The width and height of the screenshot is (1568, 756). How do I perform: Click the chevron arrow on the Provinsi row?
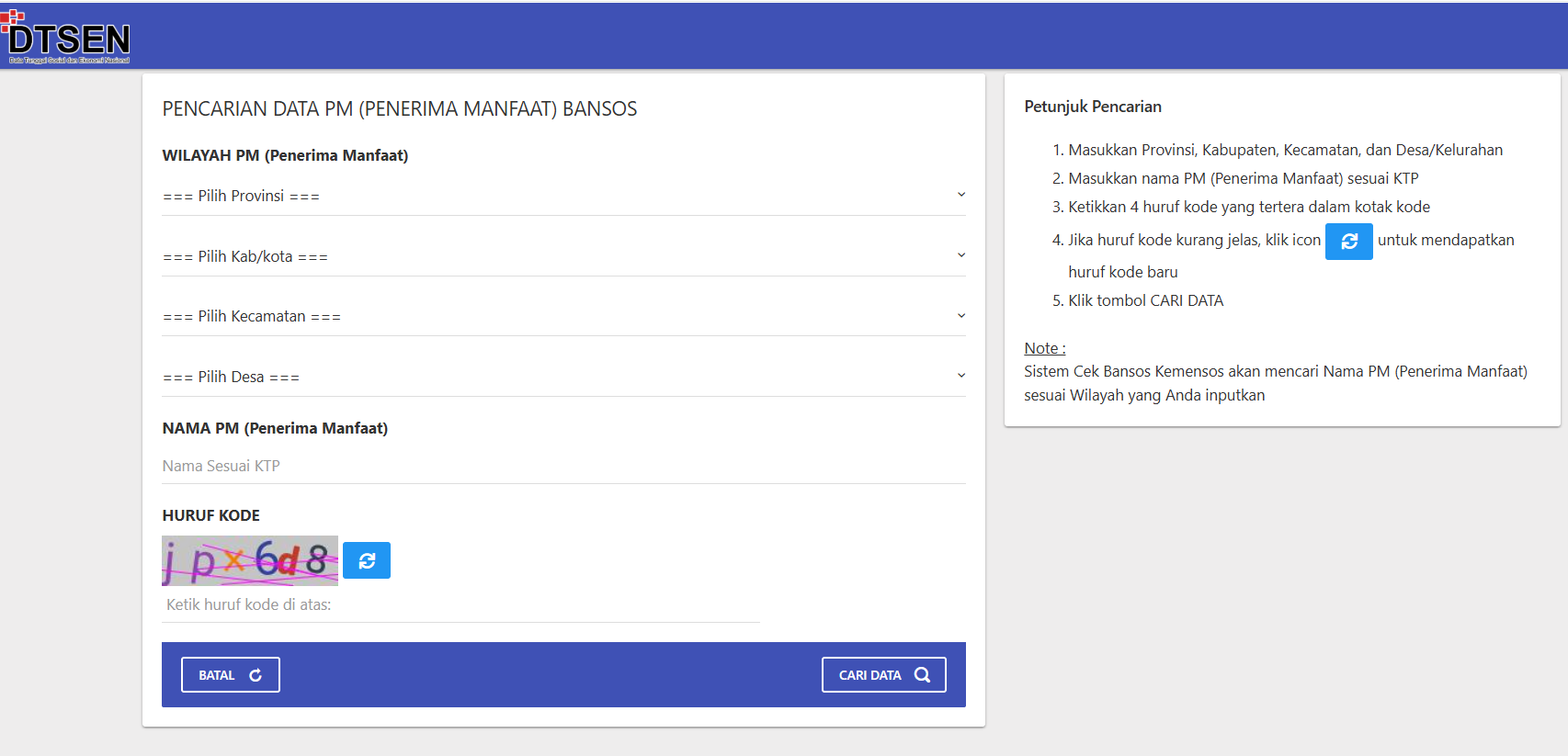[960, 195]
